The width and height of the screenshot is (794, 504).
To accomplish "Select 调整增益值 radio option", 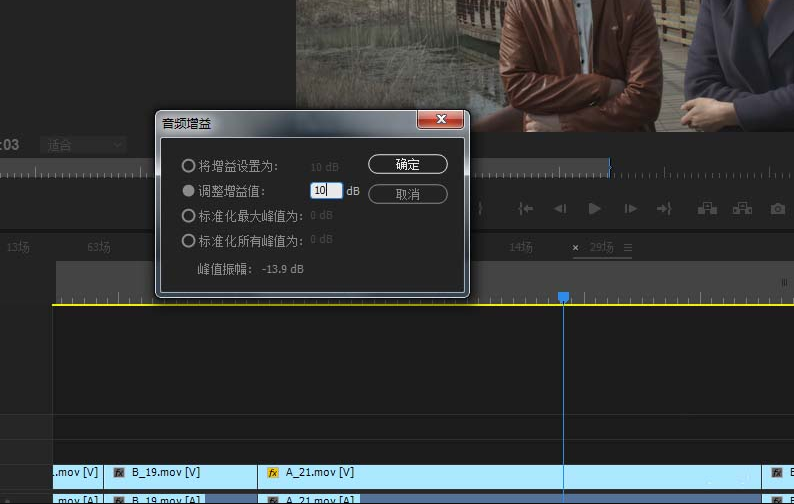I will (x=188, y=190).
